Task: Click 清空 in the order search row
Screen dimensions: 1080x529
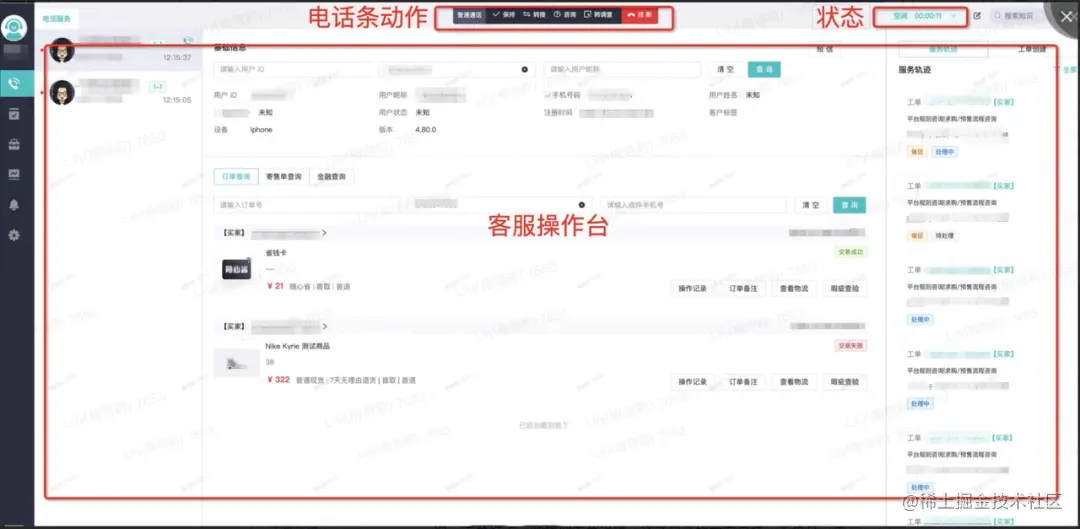Action: (811, 205)
